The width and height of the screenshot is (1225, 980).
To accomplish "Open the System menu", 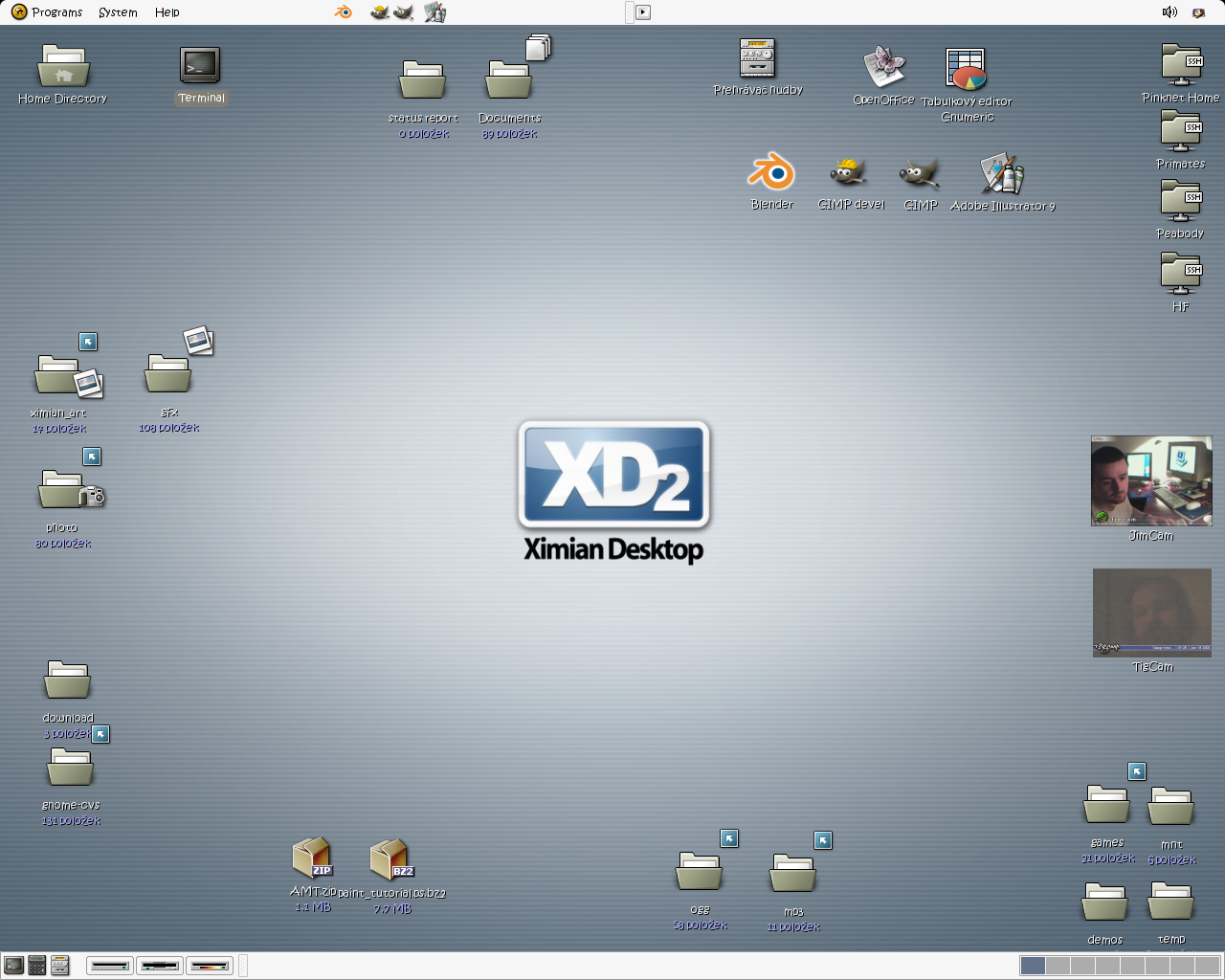I will click(x=118, y=12).
